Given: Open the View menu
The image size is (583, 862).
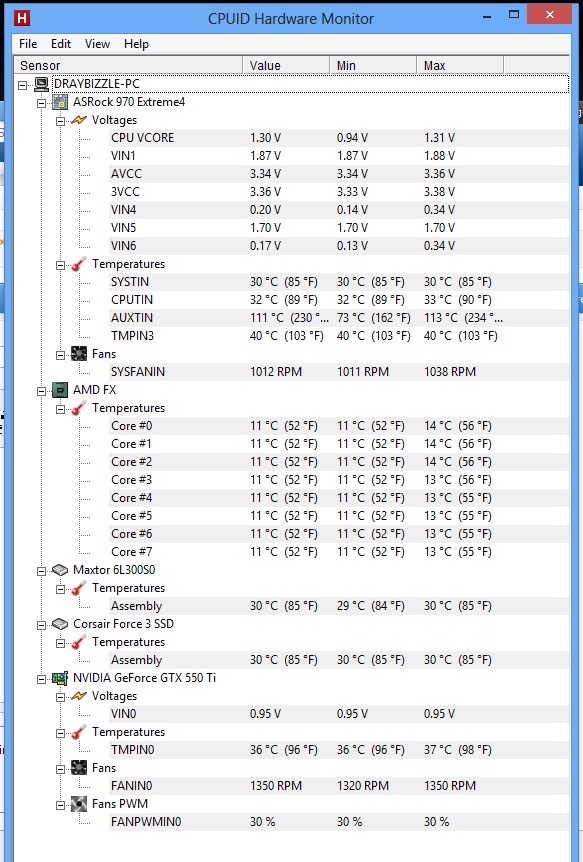Looking at the screenshot, I should 97,44.
